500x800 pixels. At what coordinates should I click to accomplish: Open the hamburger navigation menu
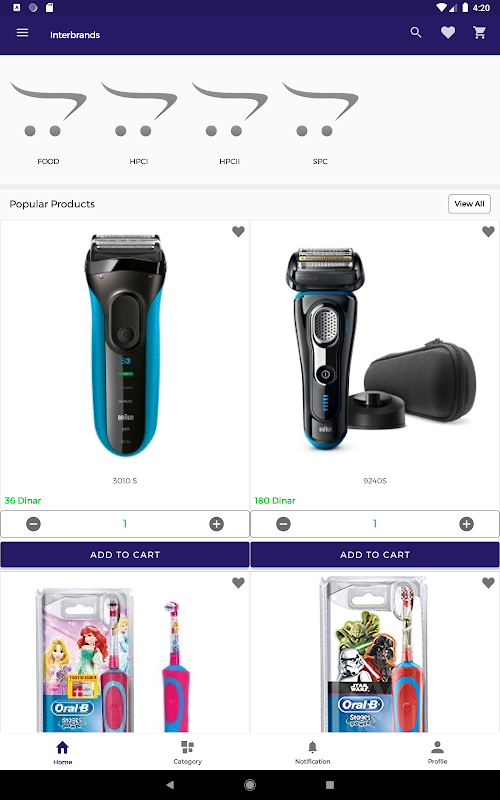(22, 33)
